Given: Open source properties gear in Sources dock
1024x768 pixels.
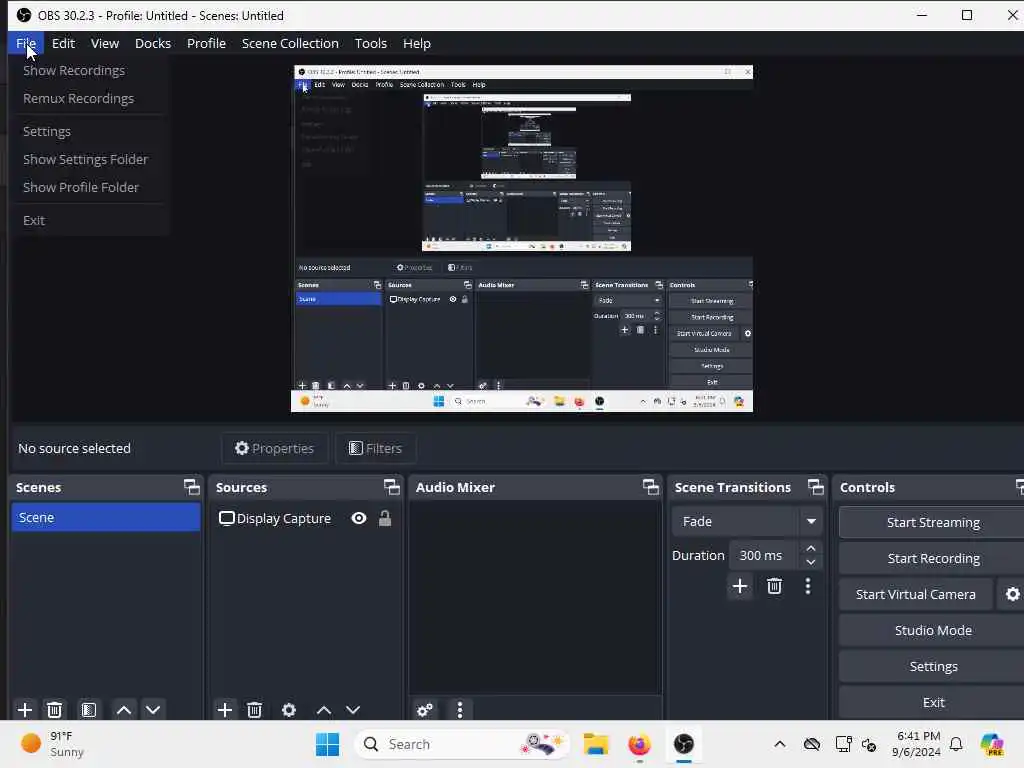Looking at the screenshot, I should tap(289, 709).
